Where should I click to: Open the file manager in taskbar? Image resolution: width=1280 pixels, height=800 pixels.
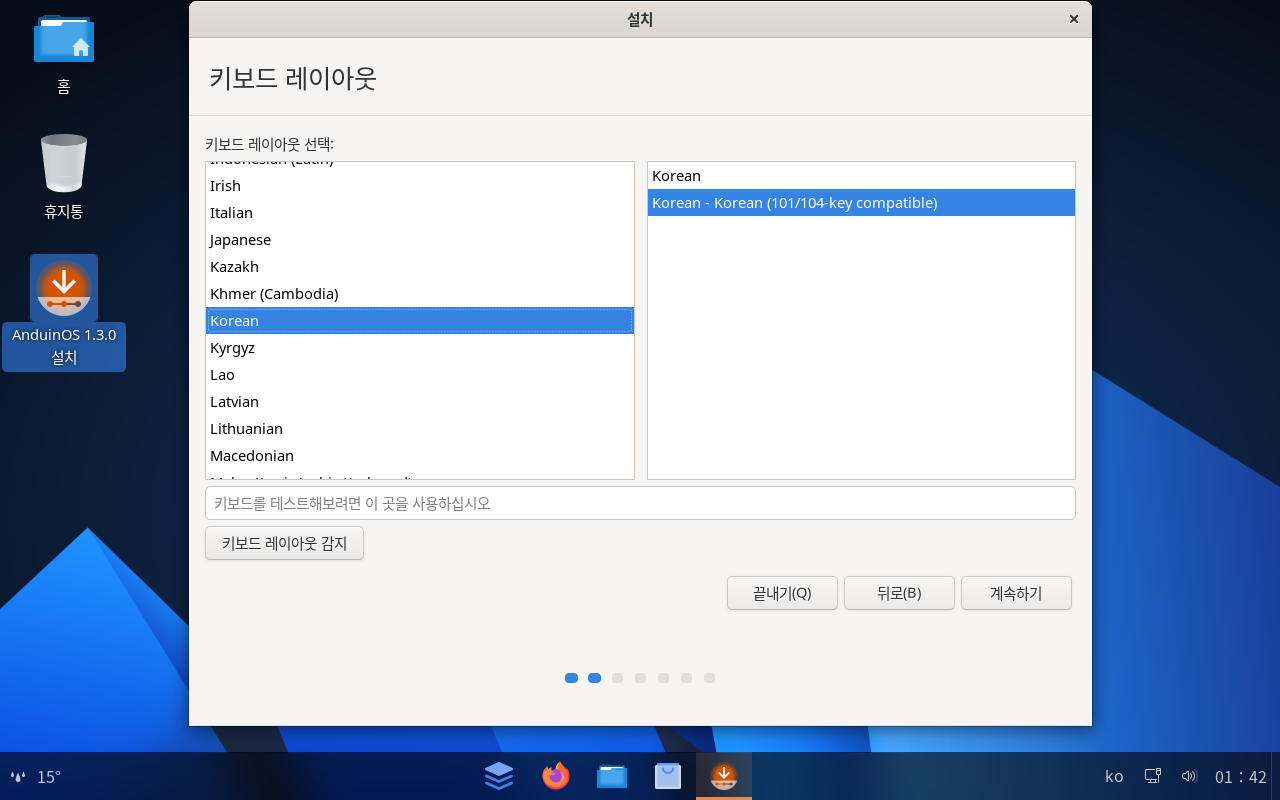click(x=611, y=775)
